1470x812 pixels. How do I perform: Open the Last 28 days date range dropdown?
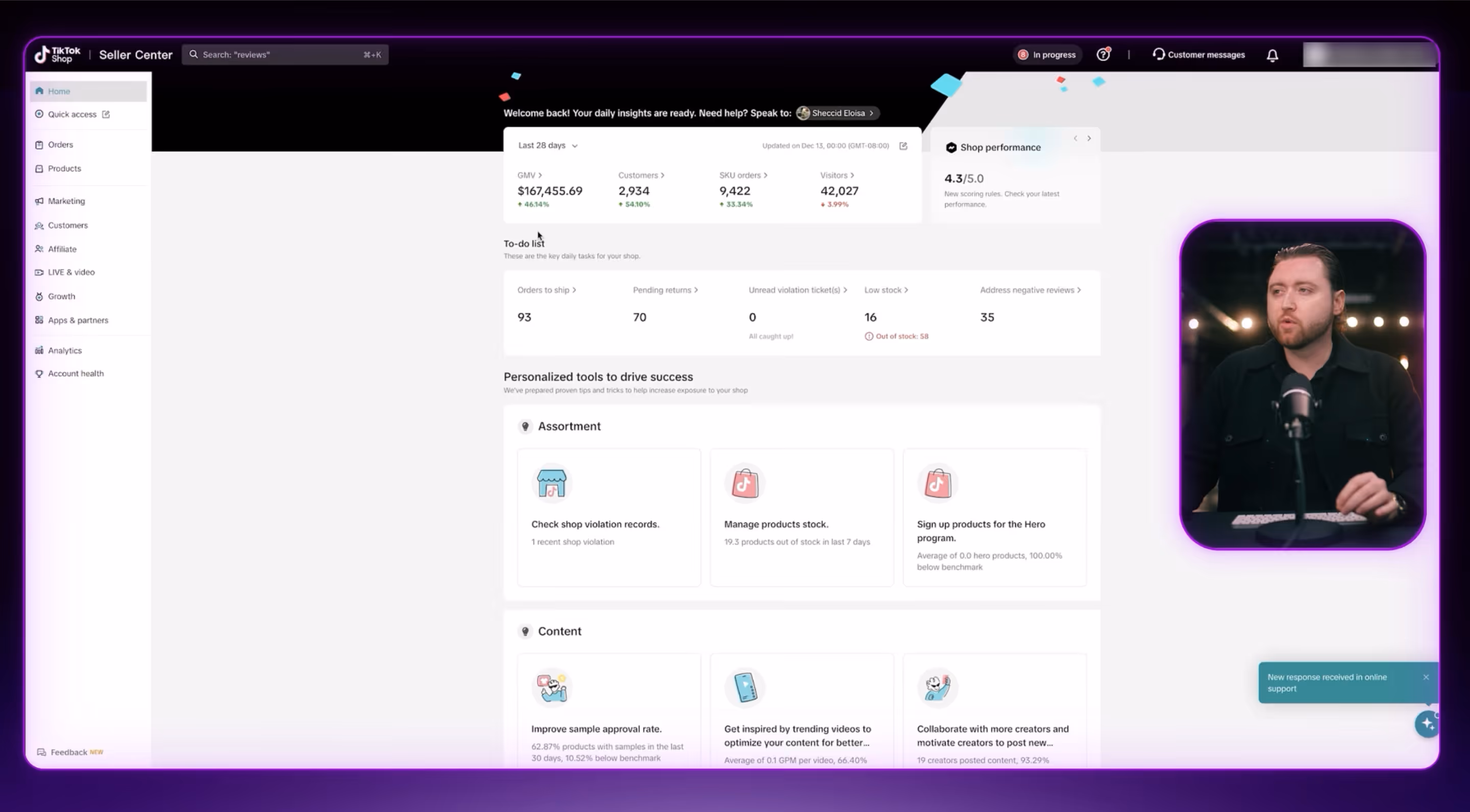tap(546, 145)
